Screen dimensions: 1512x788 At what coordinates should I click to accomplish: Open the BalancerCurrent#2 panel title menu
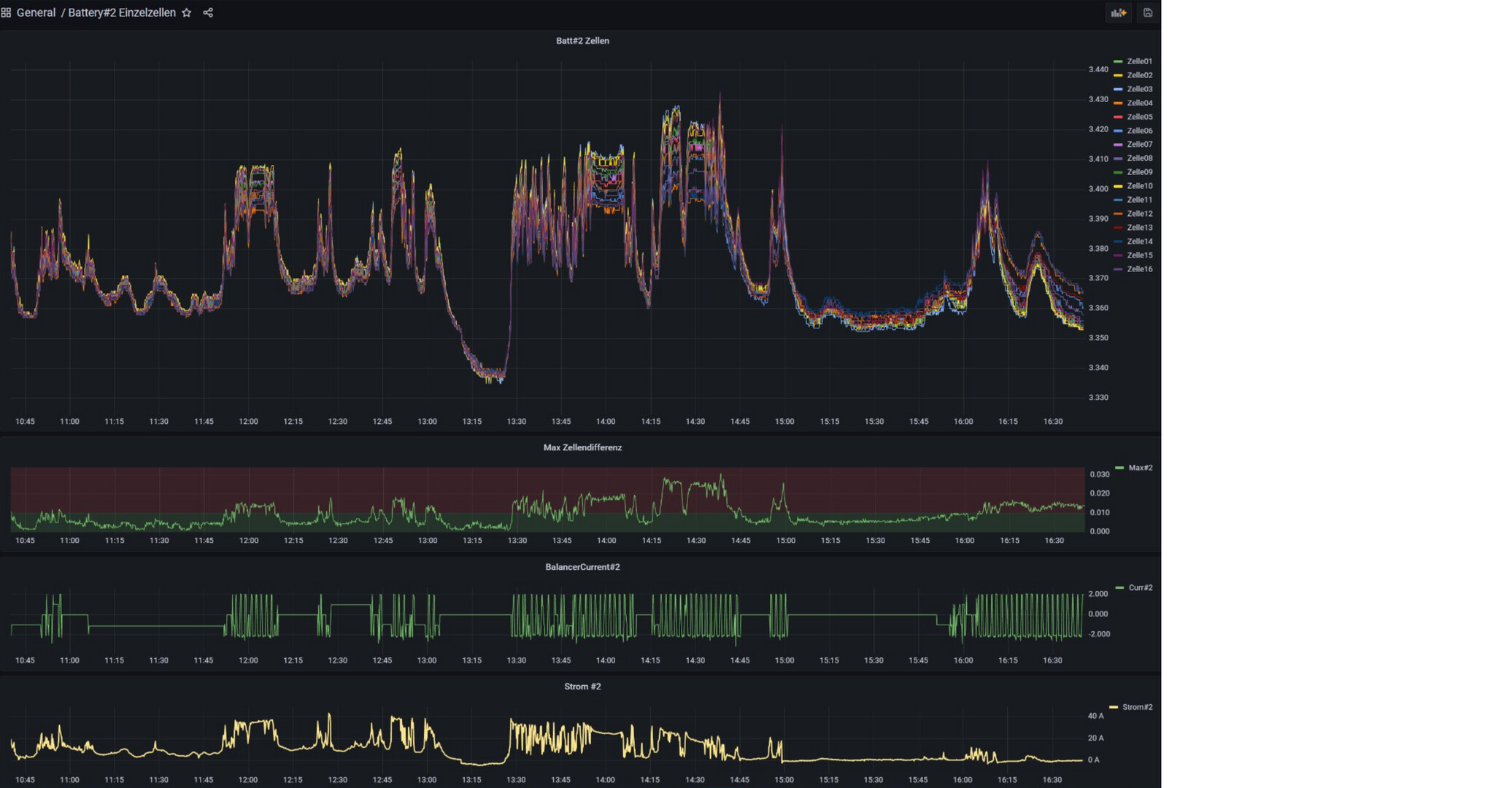click(x=582, y=567)
